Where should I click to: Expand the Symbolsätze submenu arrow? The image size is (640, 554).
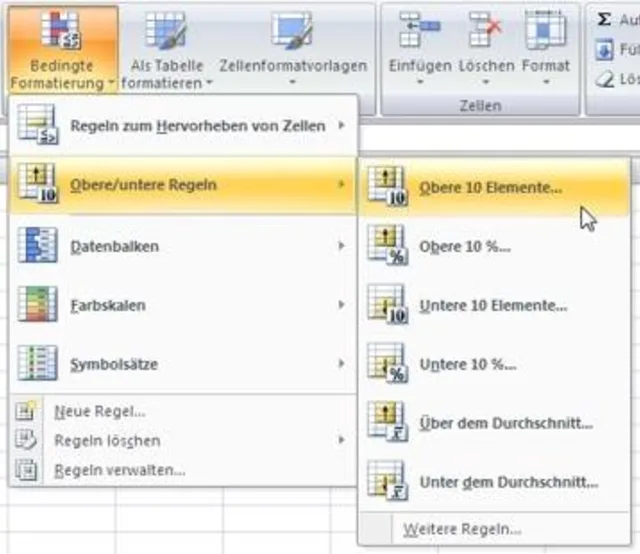point(342,363)
